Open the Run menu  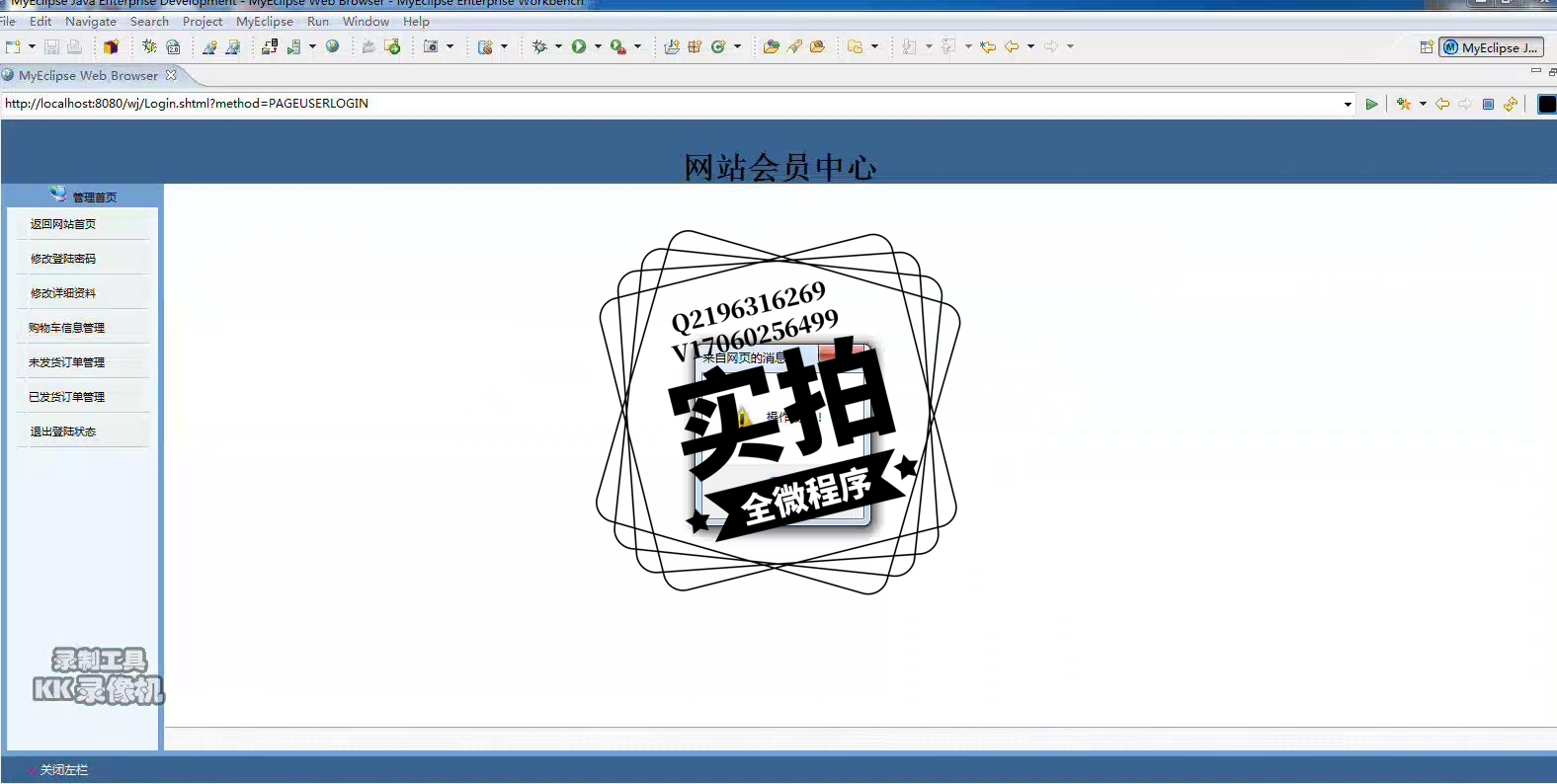318,21
